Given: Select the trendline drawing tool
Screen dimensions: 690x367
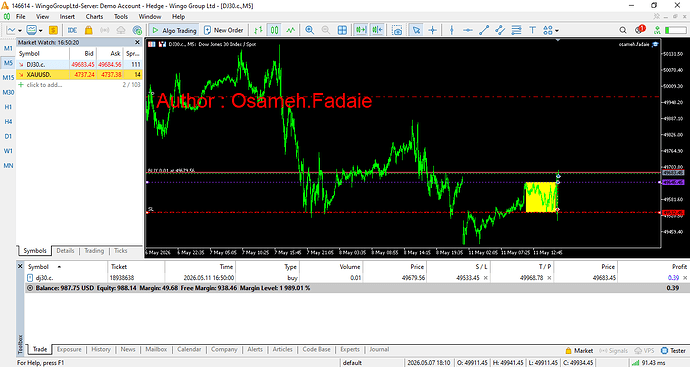Looking at the screenshot, I should tap(484, 30).
